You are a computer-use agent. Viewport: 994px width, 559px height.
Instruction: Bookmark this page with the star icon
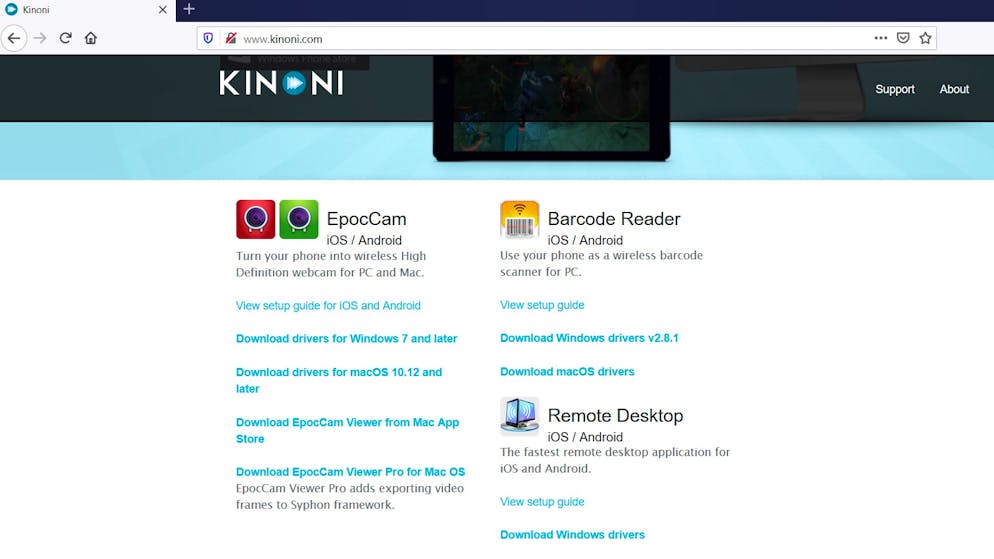(926, 38)
